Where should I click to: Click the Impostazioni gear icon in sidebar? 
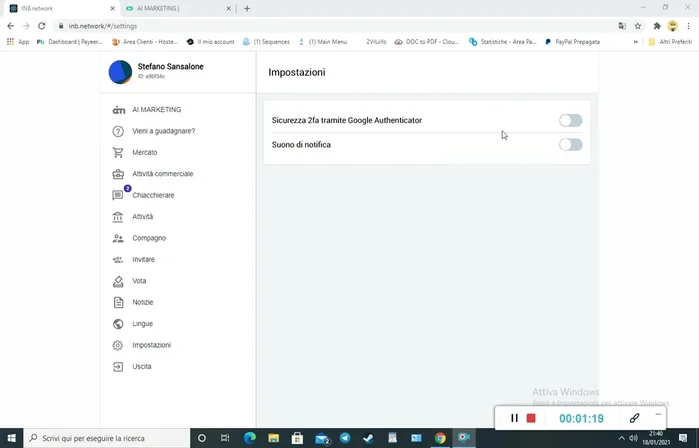click(118, 345)
